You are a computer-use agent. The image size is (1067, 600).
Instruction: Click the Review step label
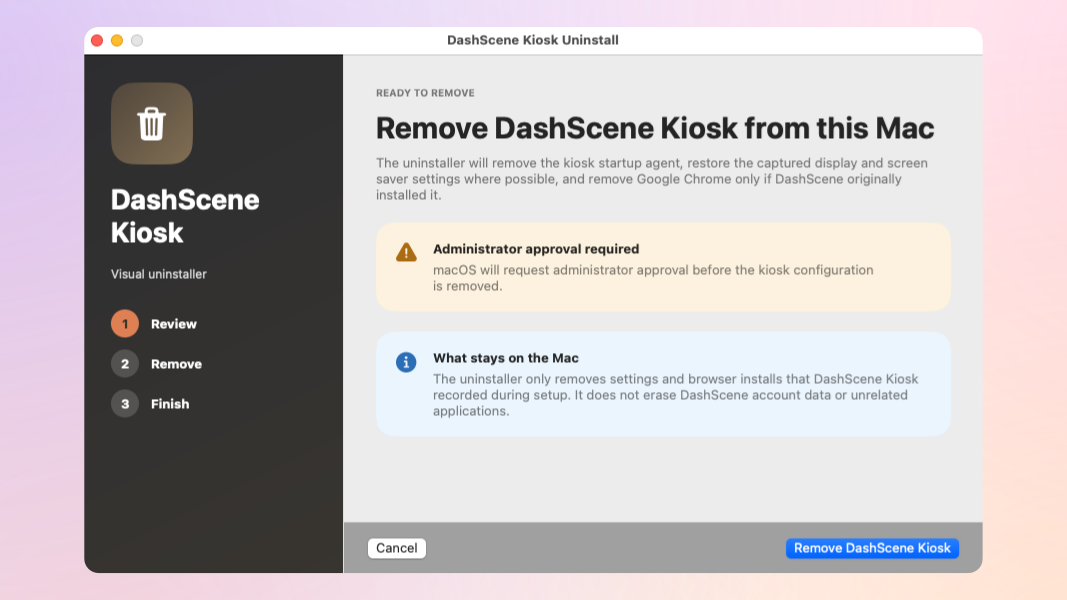pos(174,324)
